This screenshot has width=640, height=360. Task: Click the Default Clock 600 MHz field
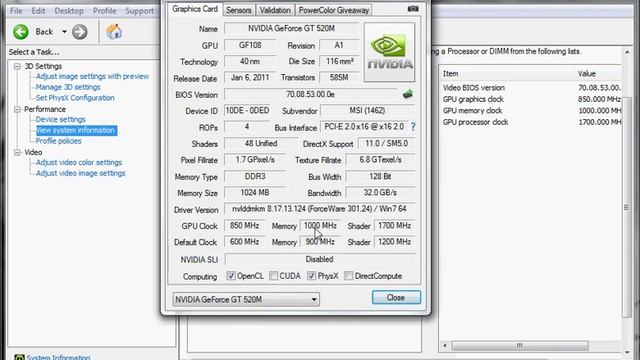[244, 242]
